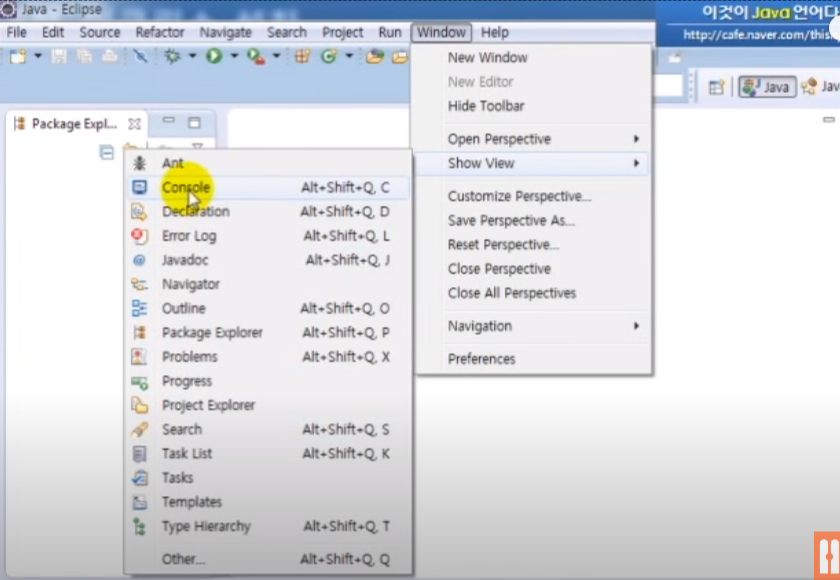Screen dimensions: 840x580
Task: Open the New Java Class dropdown arrow
Action: click(349, 56)
